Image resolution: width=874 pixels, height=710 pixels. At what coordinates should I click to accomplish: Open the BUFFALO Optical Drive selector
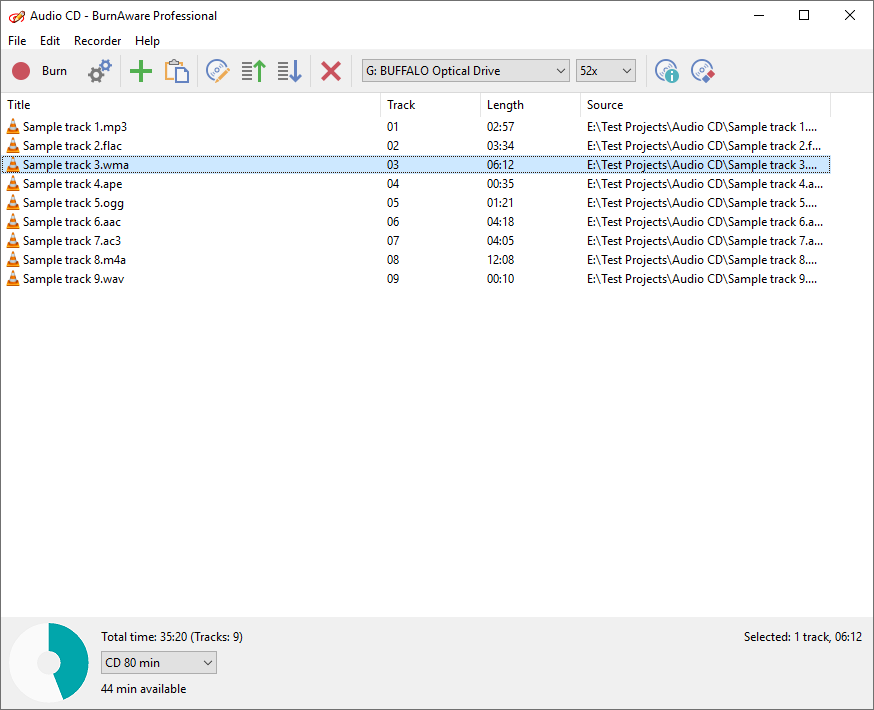(x=465, y=70)
